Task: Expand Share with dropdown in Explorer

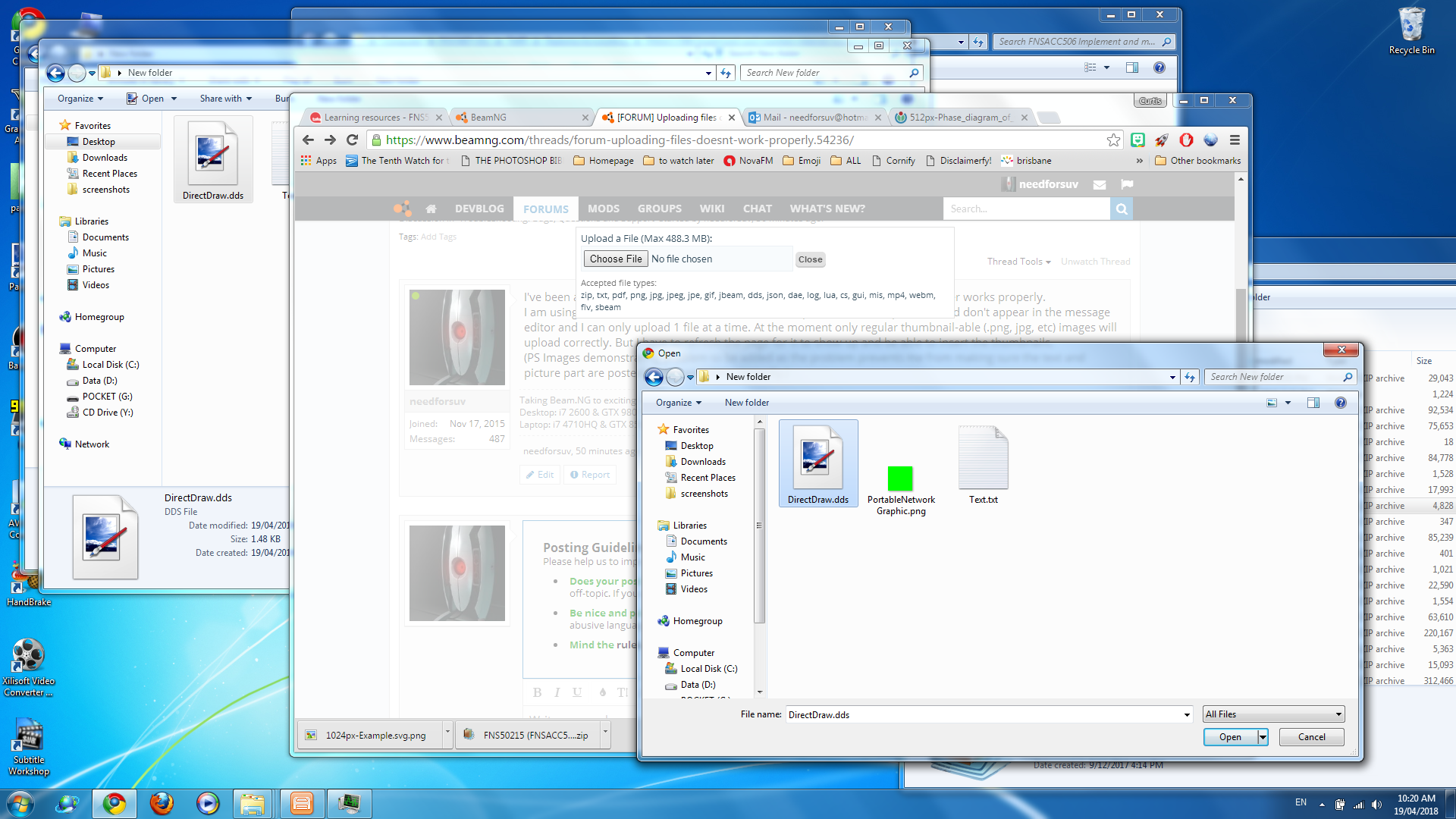Action: 226,99
